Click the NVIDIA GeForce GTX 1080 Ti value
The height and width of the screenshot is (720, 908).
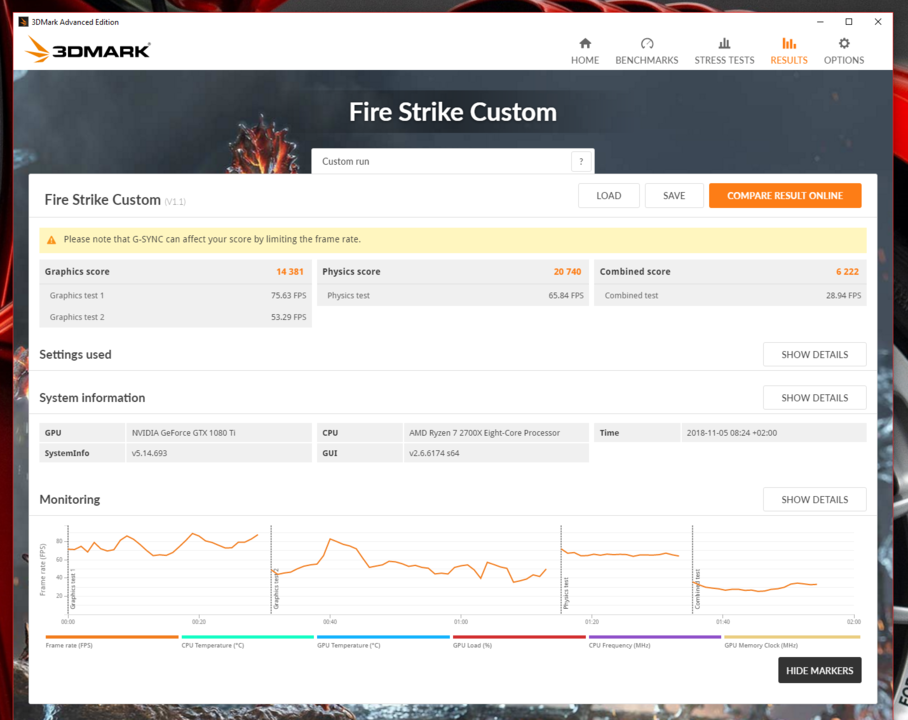point(184,433)
